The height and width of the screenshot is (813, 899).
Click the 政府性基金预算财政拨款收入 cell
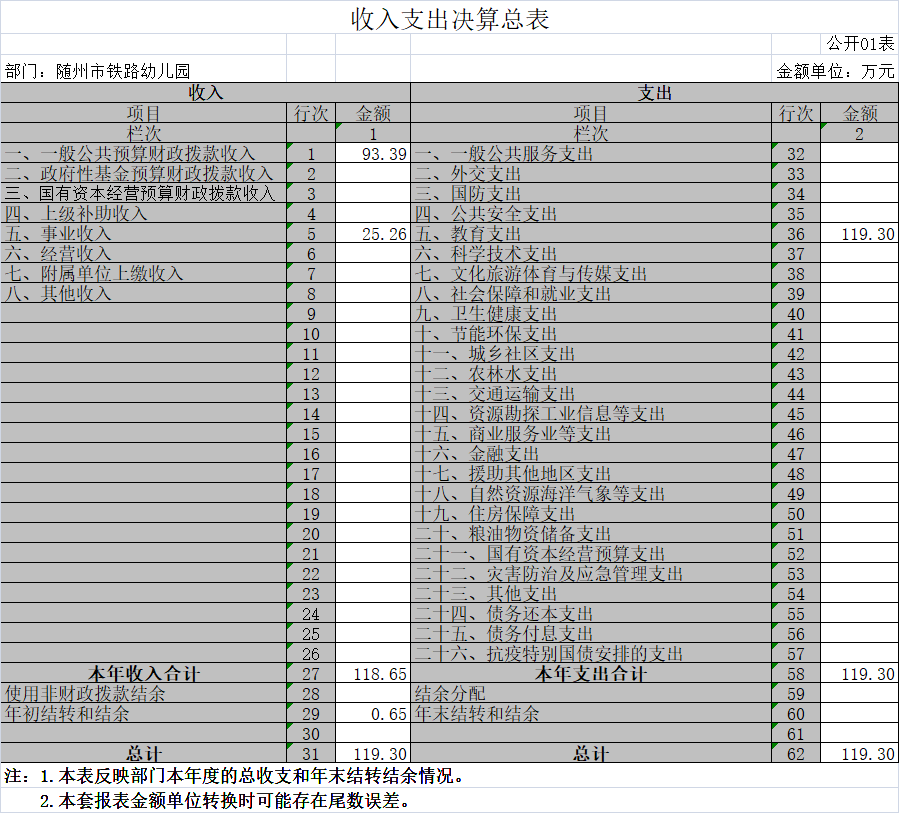tap(143, 174)
